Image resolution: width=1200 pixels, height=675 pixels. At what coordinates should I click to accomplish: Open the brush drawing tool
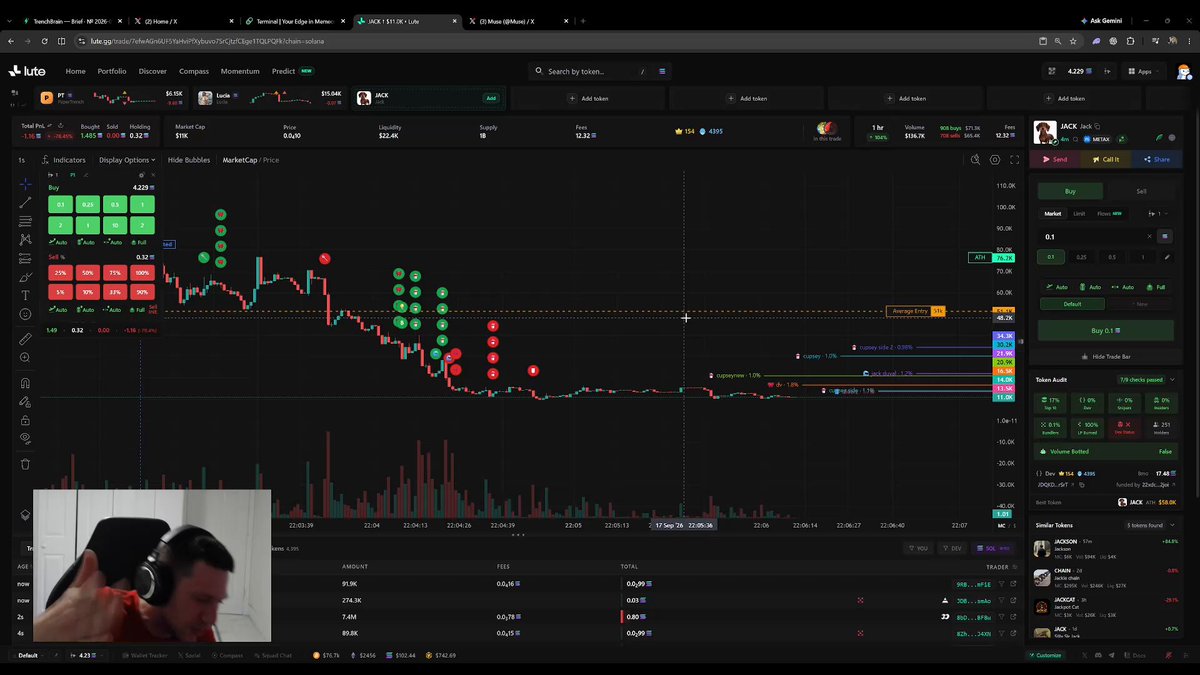coord(25,277)
